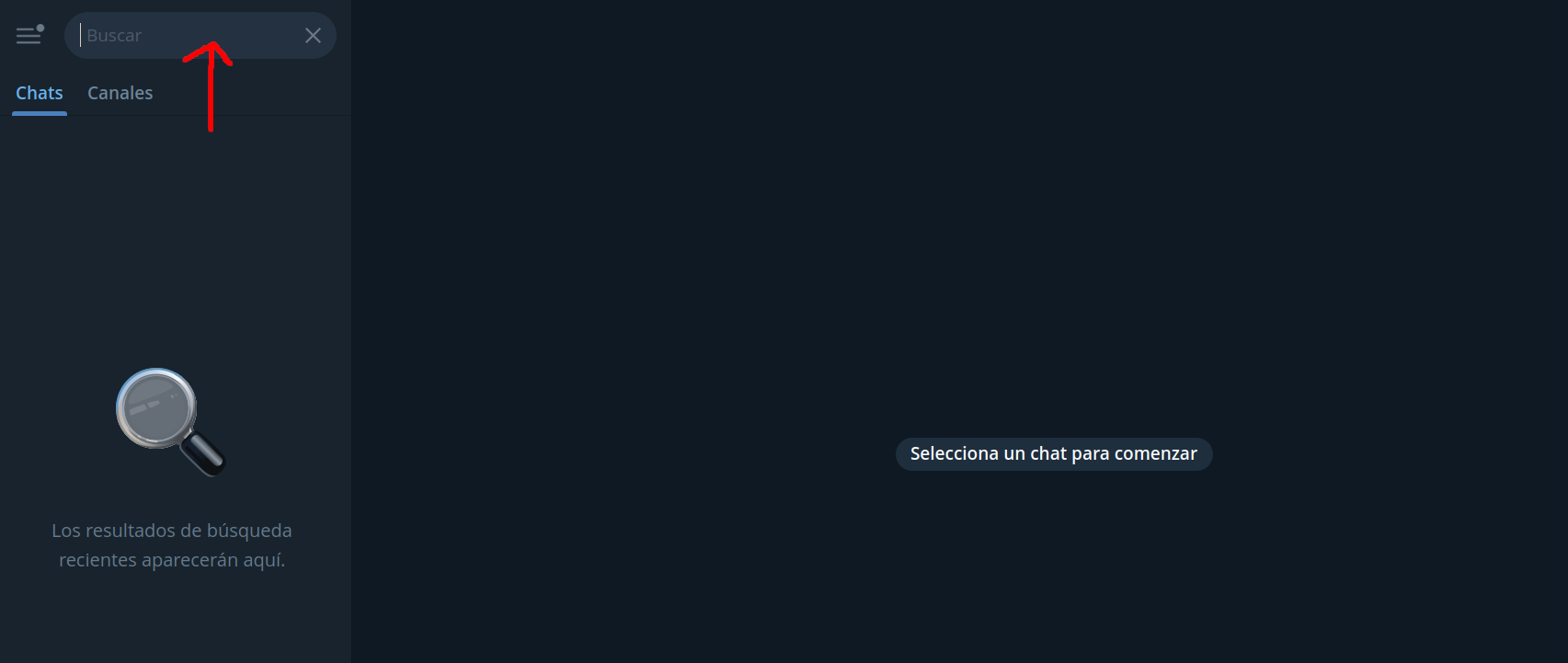Focus the Buscar search field

(200, 36)
